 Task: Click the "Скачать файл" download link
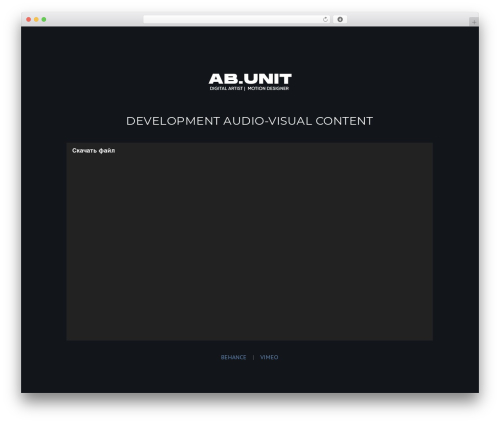click(x=94, y=151)
